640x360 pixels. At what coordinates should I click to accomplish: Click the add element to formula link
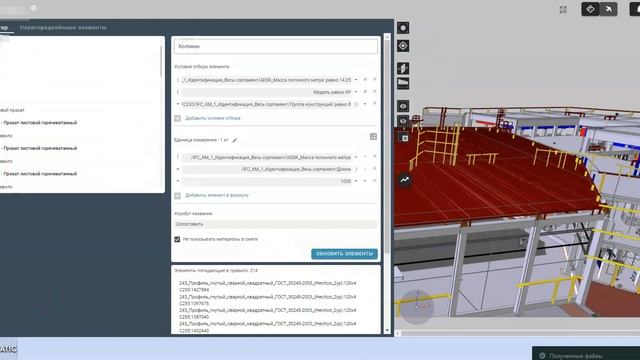point(217,196)
